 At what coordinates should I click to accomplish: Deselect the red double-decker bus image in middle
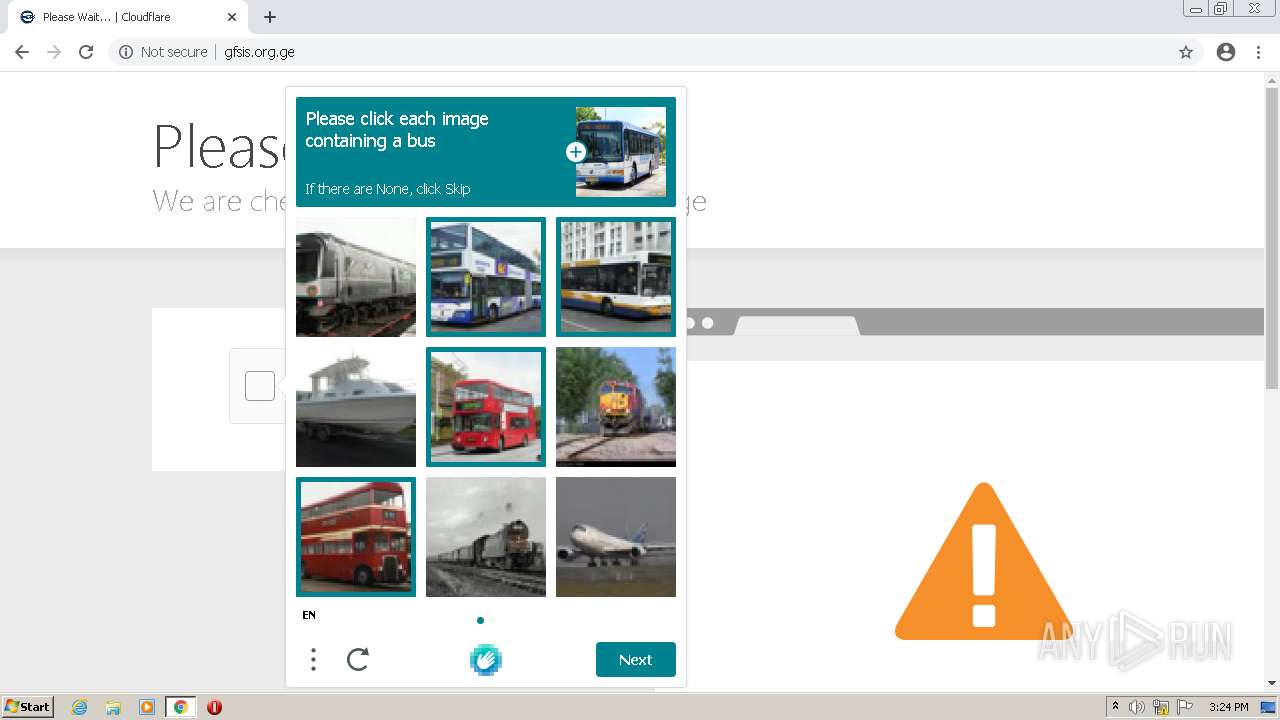[486, 407]
